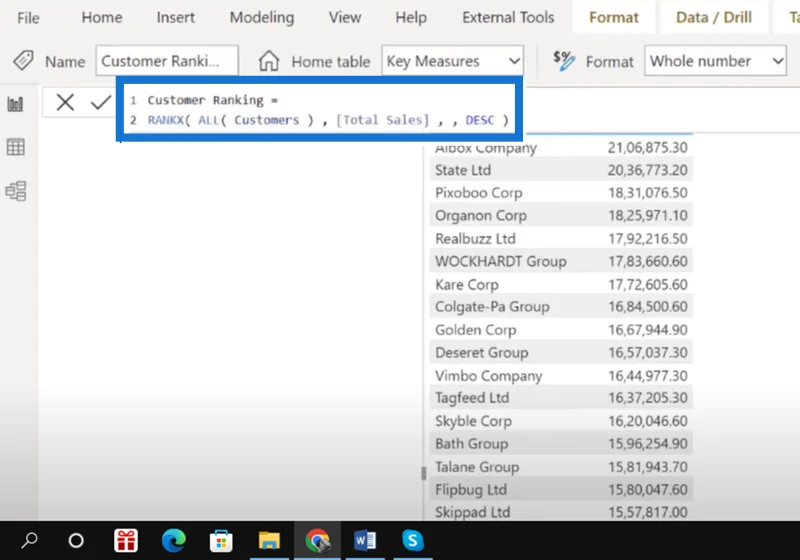The width and height of the screenshot is (800, 560).
Task: Open the File menu
Action: click(x=28, y=18)
